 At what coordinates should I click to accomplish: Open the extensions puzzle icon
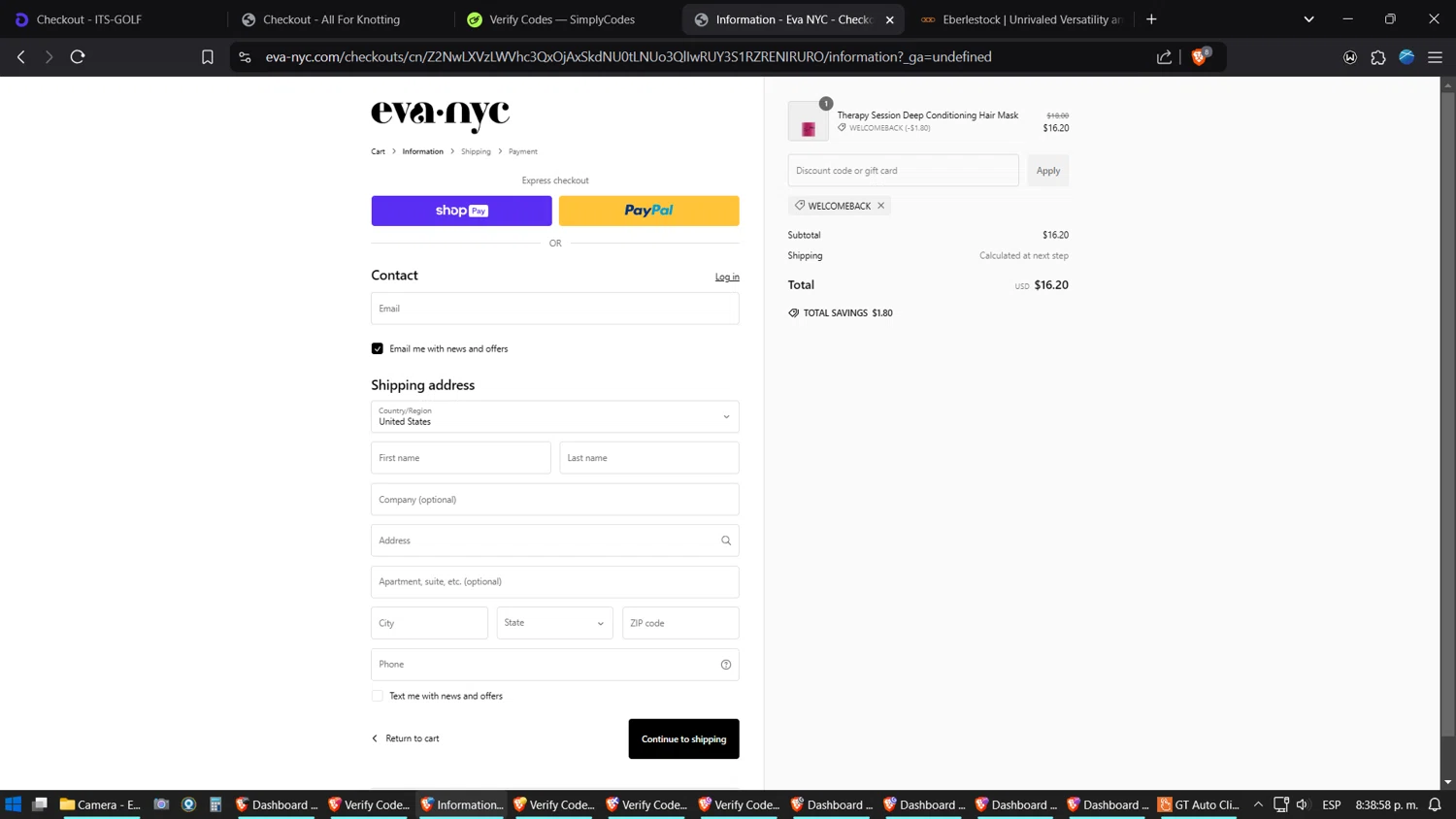tap(1378, 57)
